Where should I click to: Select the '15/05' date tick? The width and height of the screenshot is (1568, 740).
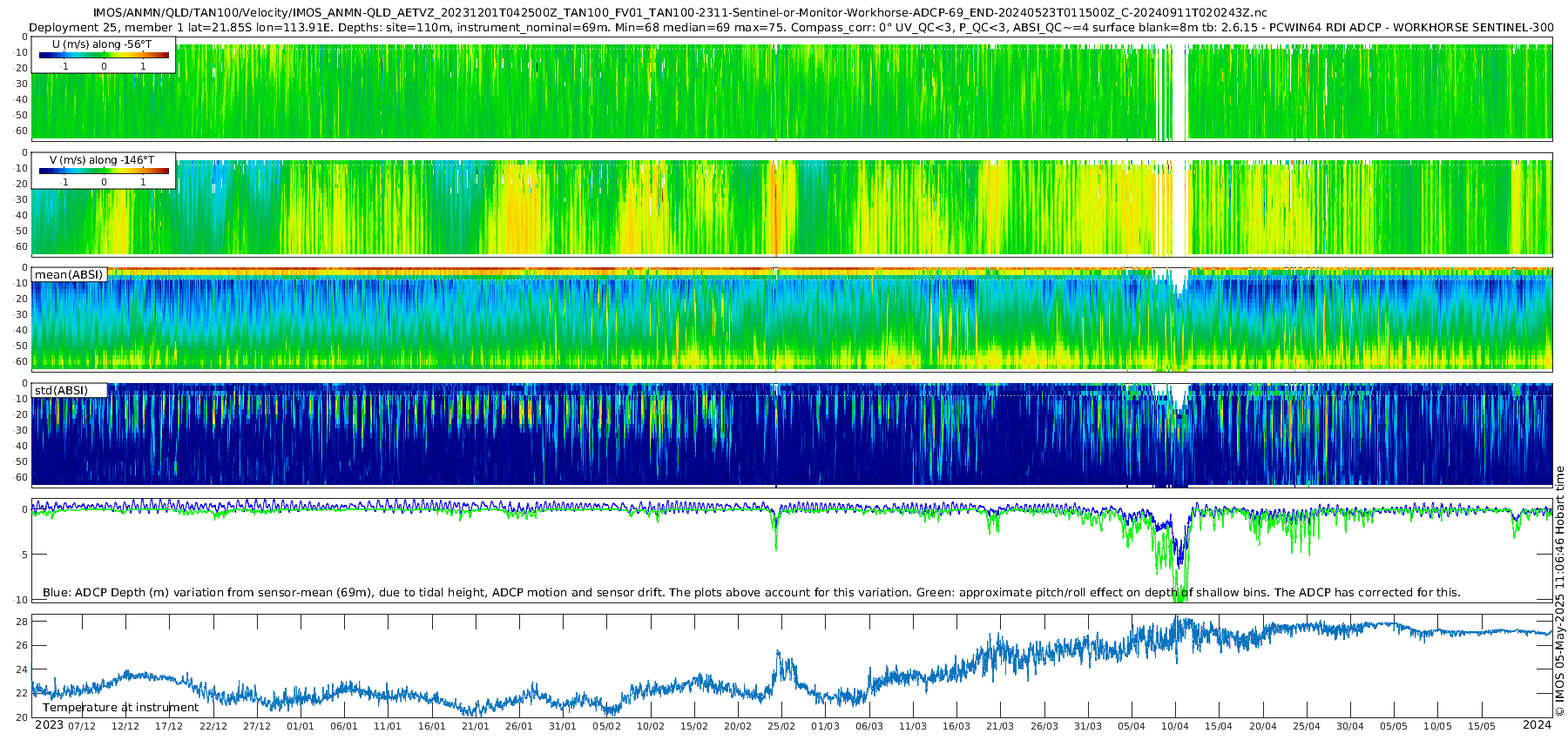(x=1482, y=727)
